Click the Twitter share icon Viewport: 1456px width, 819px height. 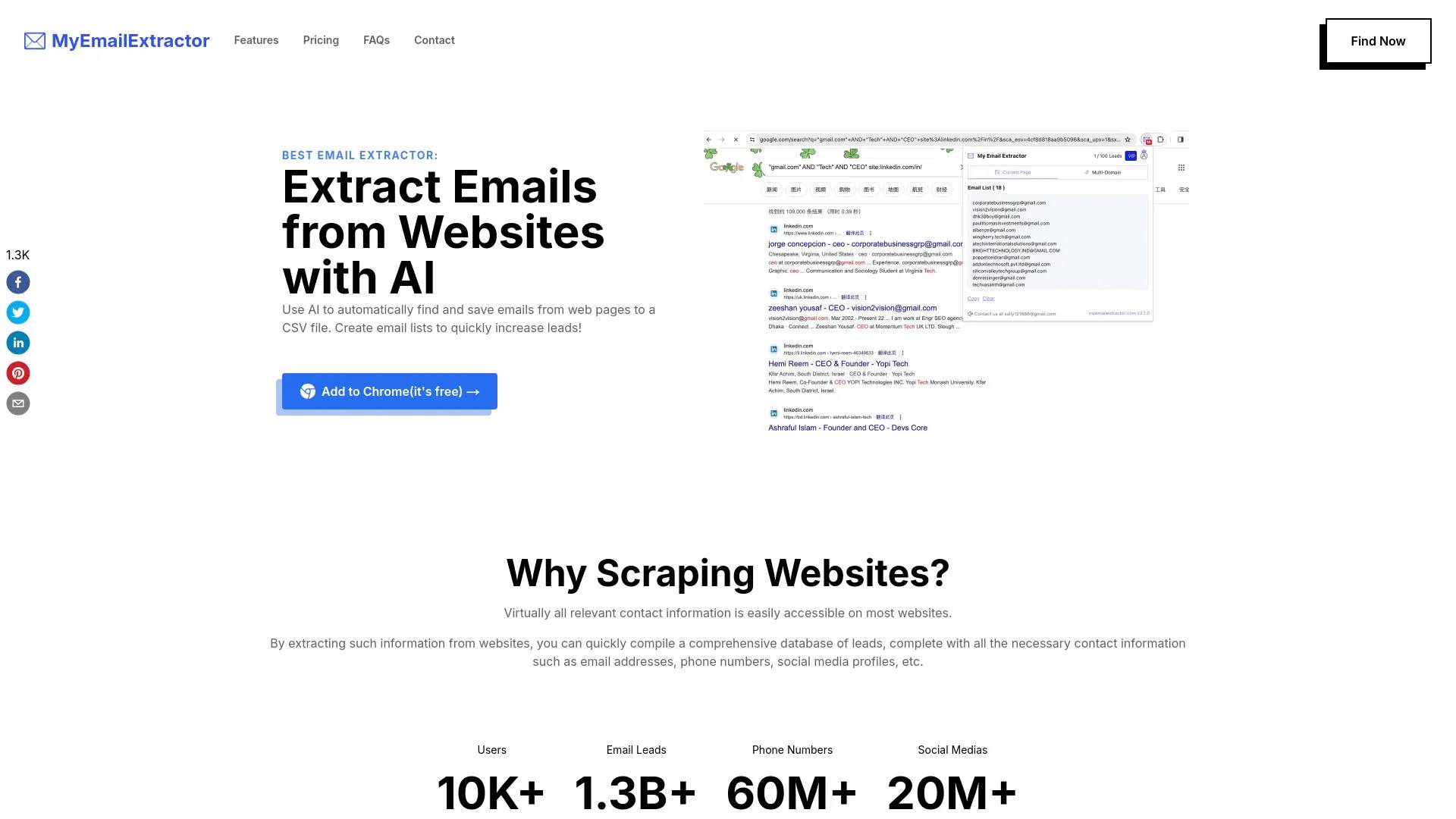(18, 312)
